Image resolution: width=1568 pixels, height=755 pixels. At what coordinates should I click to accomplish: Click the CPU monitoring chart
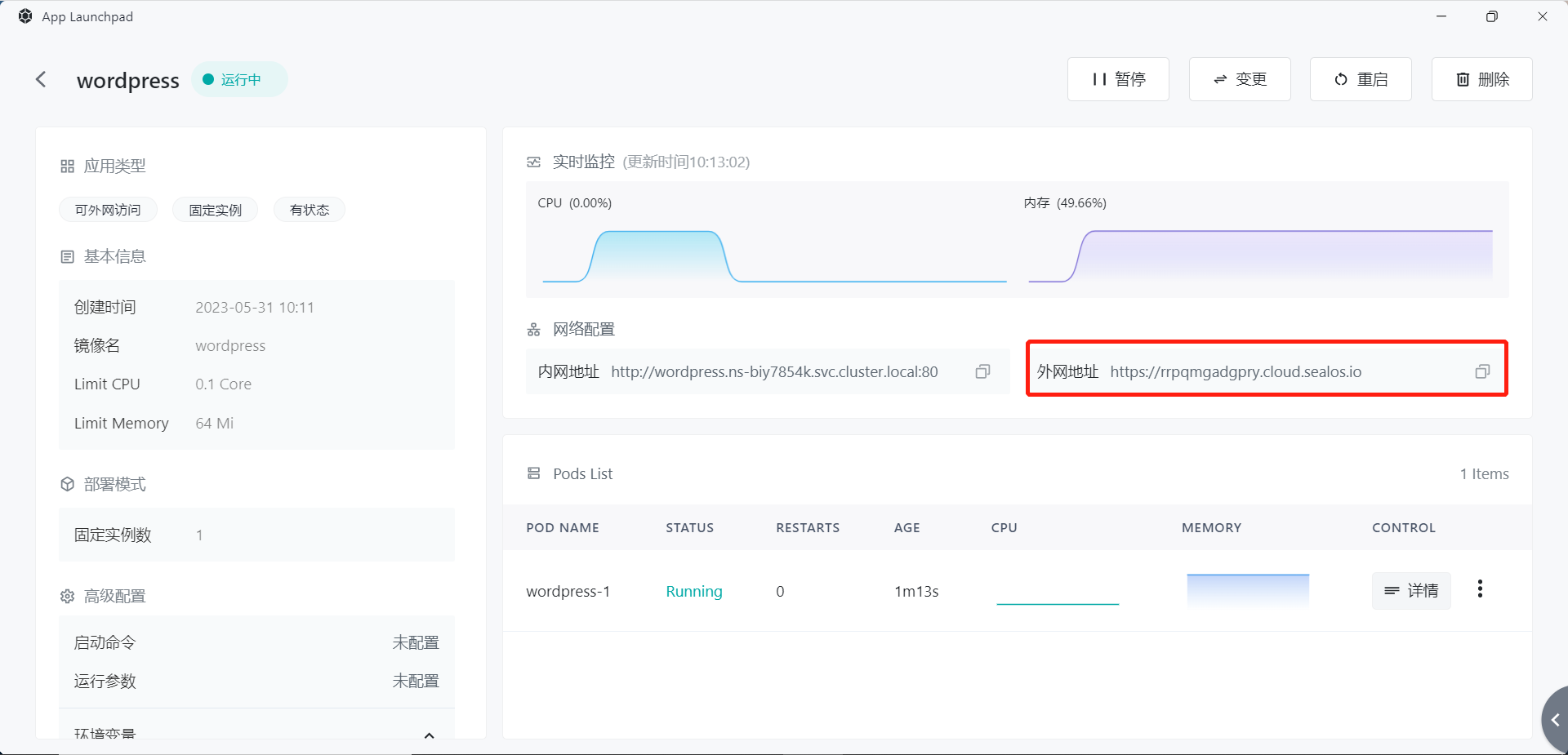(x=773, y=255)
